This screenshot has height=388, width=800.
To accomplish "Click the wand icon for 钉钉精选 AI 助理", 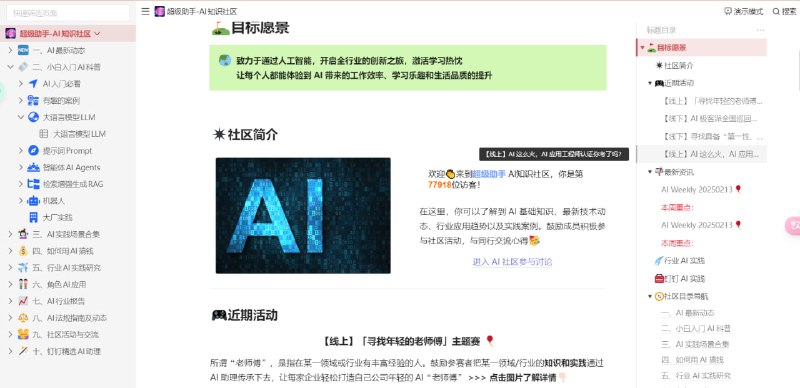I will pos(23,351).
